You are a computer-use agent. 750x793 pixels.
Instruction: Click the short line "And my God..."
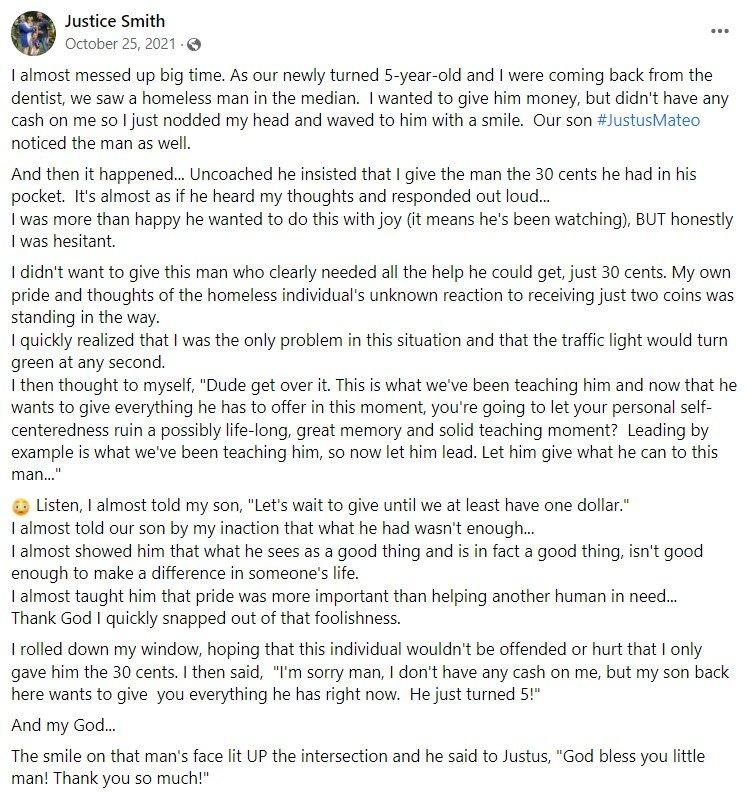point(63,725)
